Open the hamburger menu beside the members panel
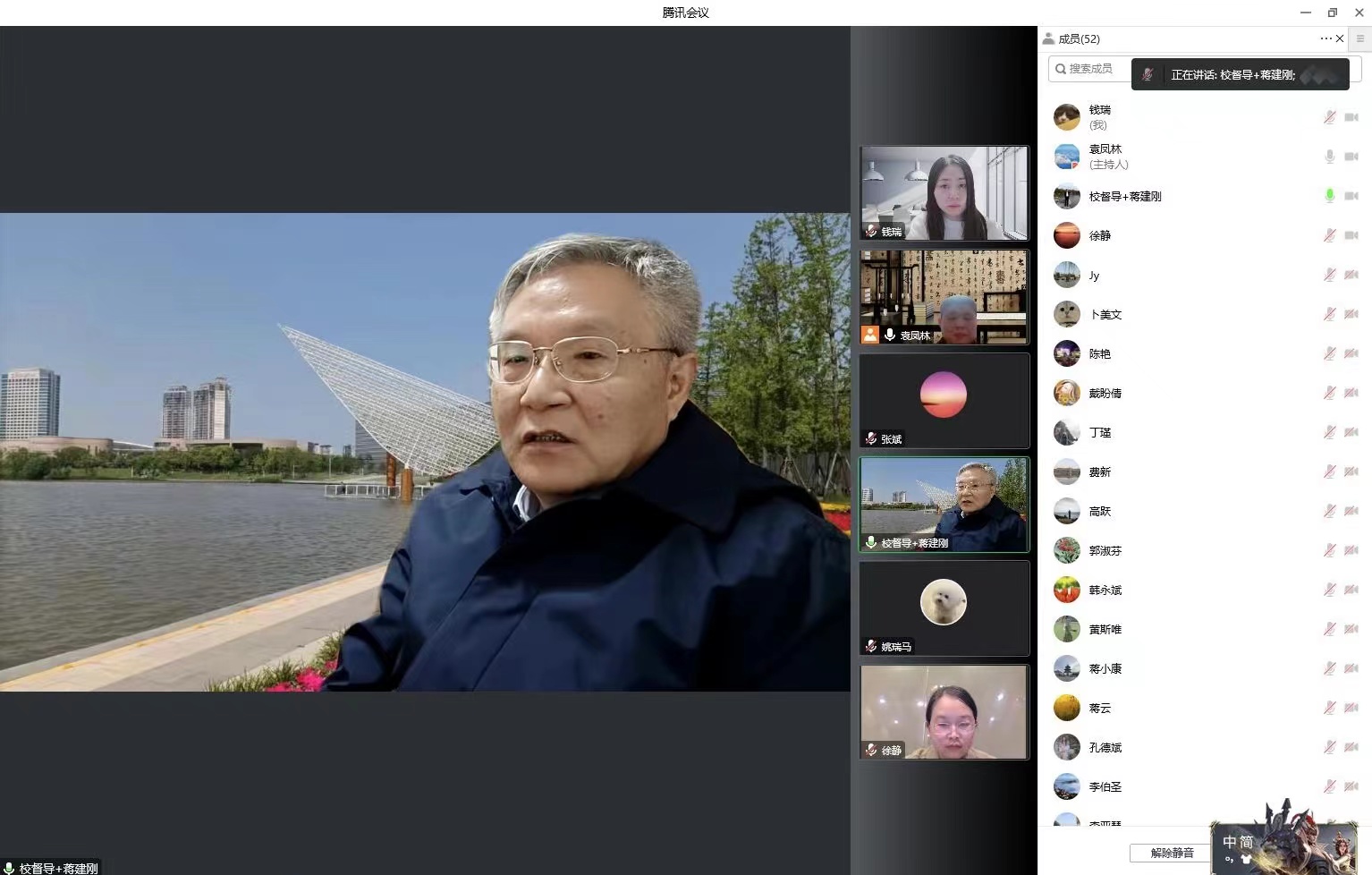 (1360, 38)
